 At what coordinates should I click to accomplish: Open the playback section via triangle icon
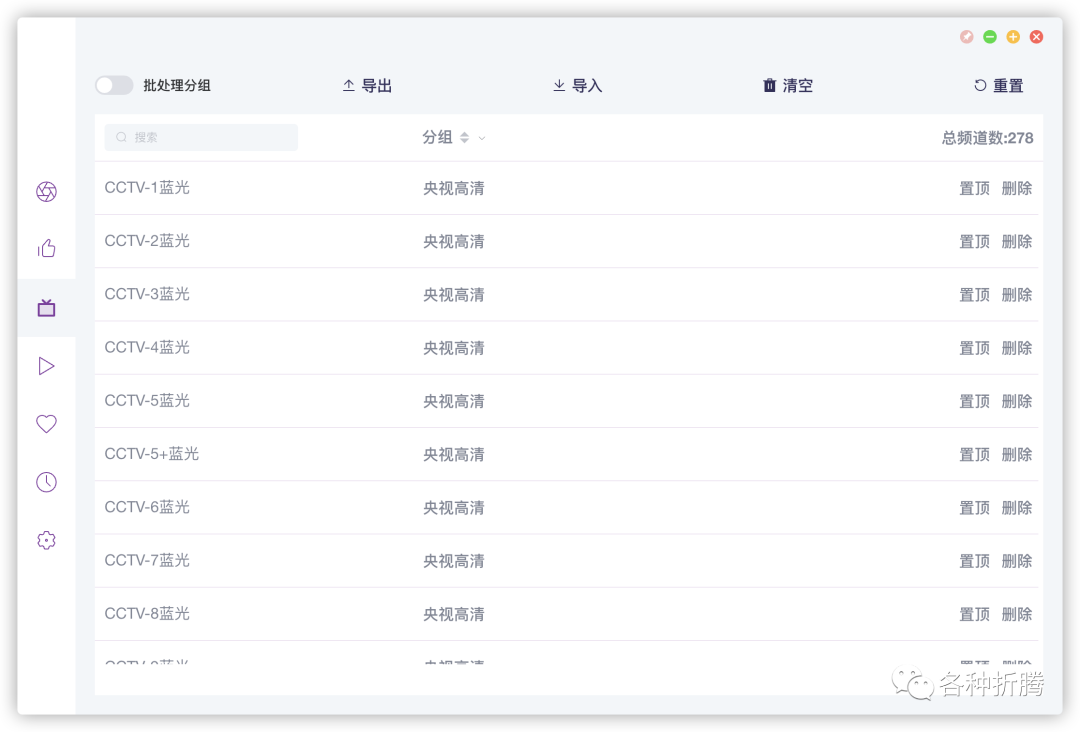point(46,365)
